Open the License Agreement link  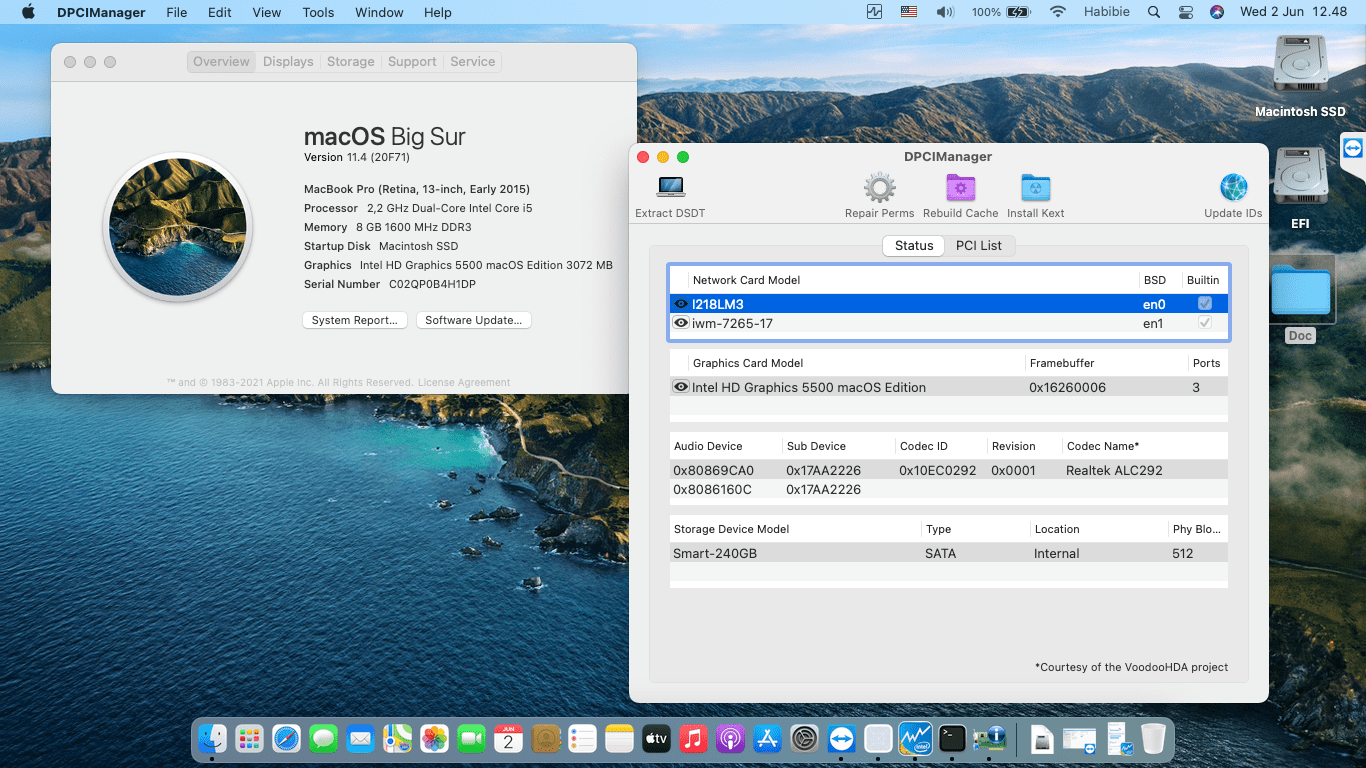(464, 382)
